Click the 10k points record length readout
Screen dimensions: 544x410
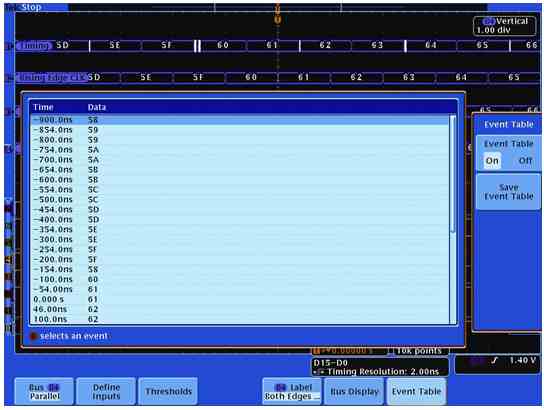click(x=418, y=351)
